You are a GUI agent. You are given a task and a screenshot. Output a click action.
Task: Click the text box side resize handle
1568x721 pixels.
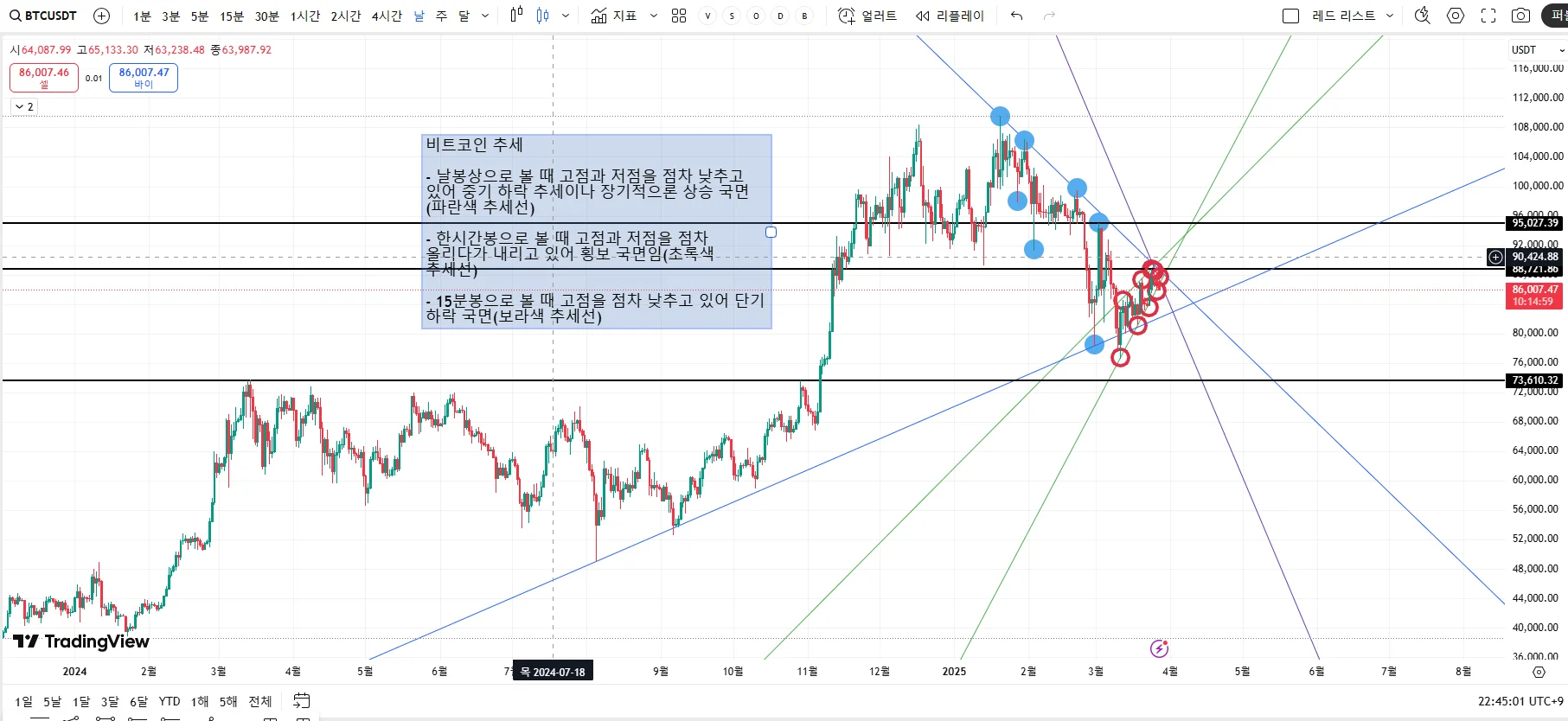point(771,232)
